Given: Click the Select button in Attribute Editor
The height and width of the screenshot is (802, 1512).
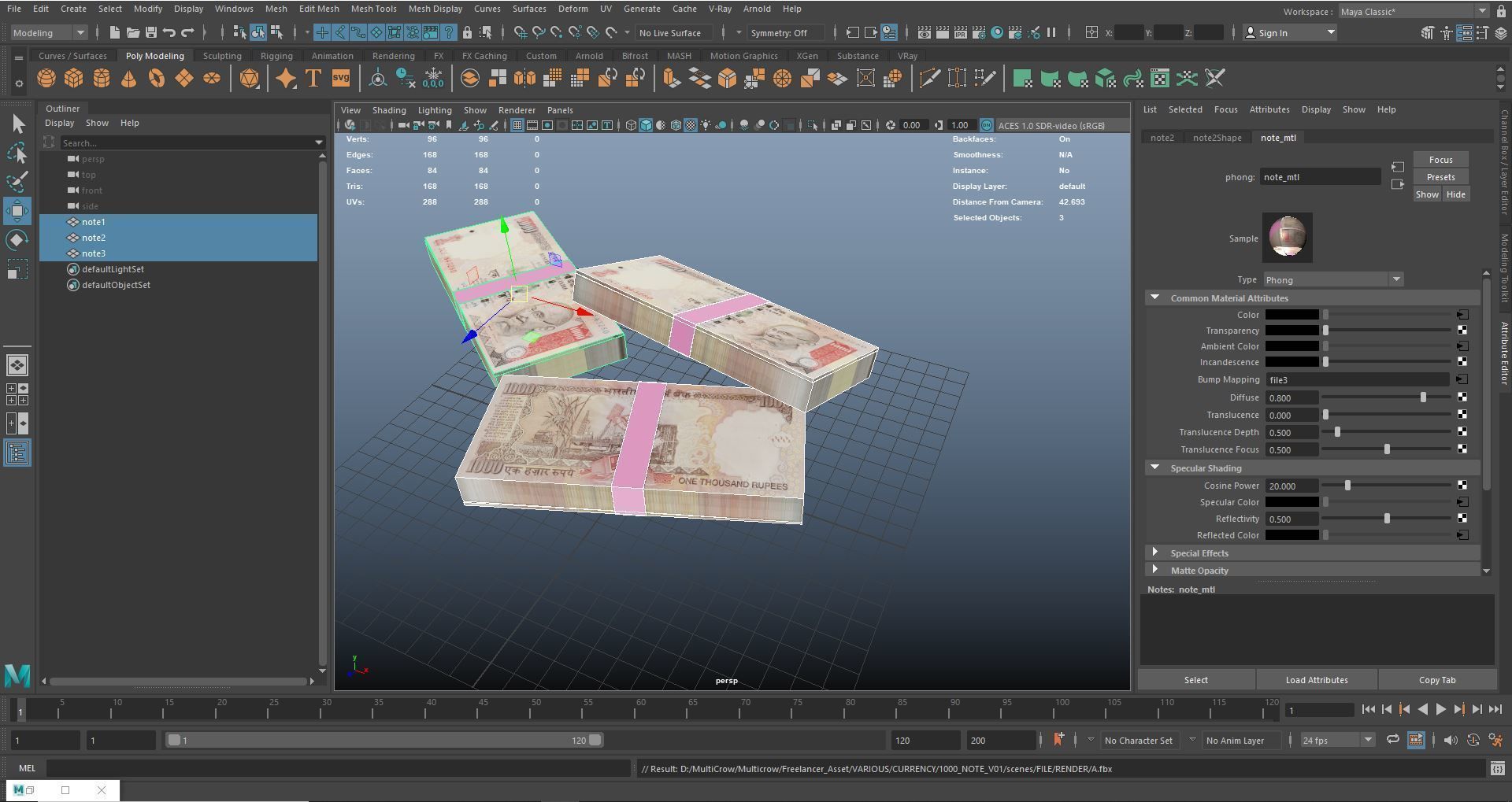Looking at the screenshot, I should tap(1195, 680).
